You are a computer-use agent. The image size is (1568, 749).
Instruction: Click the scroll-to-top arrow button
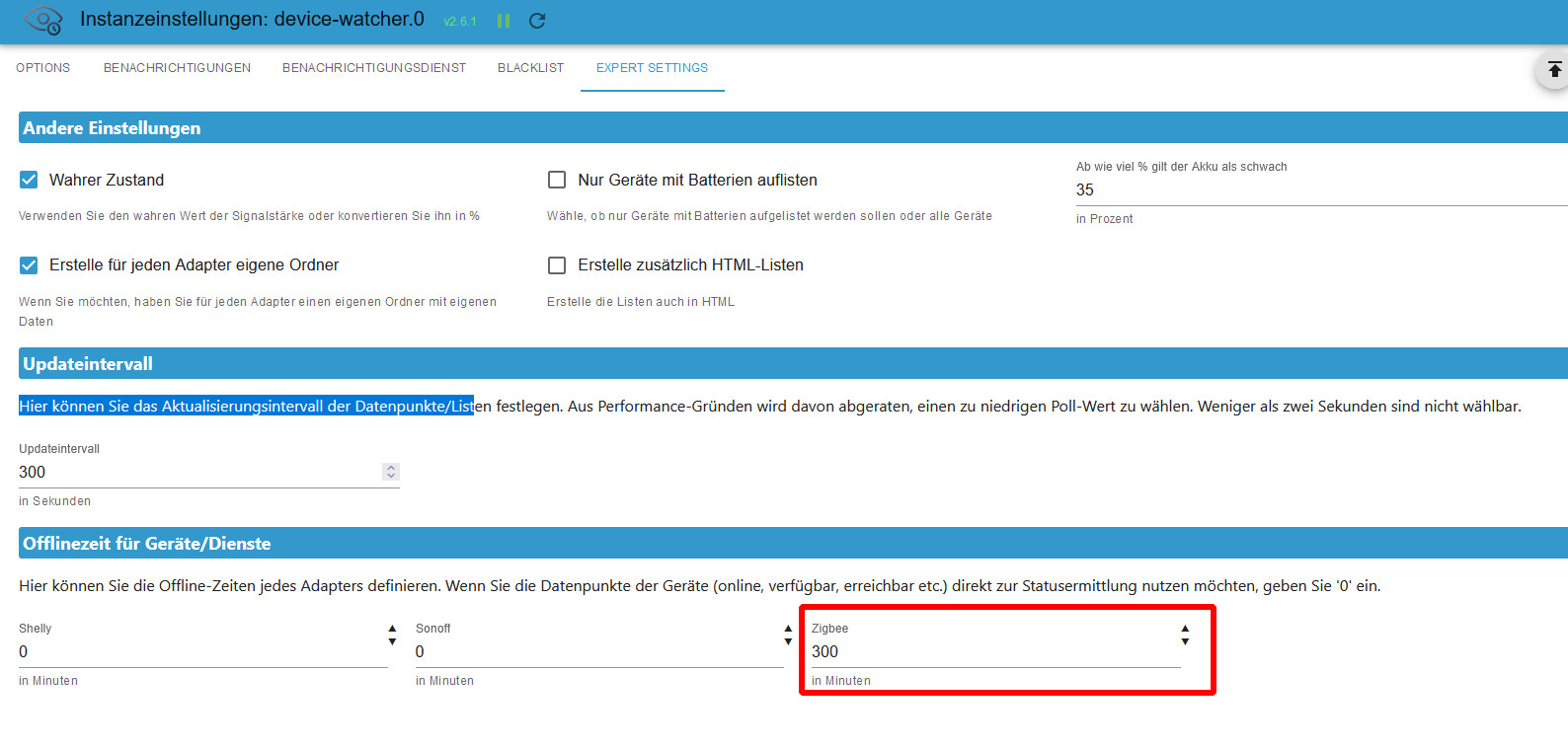coord(1554,69)
